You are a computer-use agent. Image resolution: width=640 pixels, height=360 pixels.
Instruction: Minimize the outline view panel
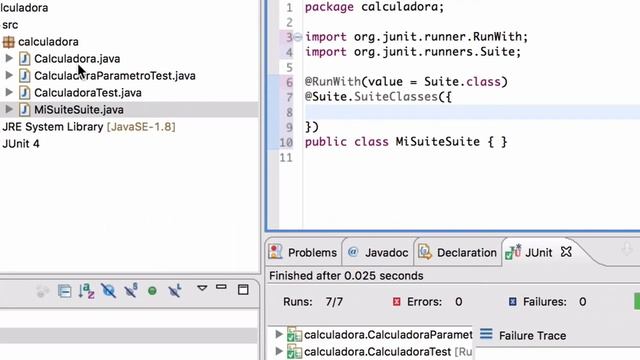(x=221, y=287)
